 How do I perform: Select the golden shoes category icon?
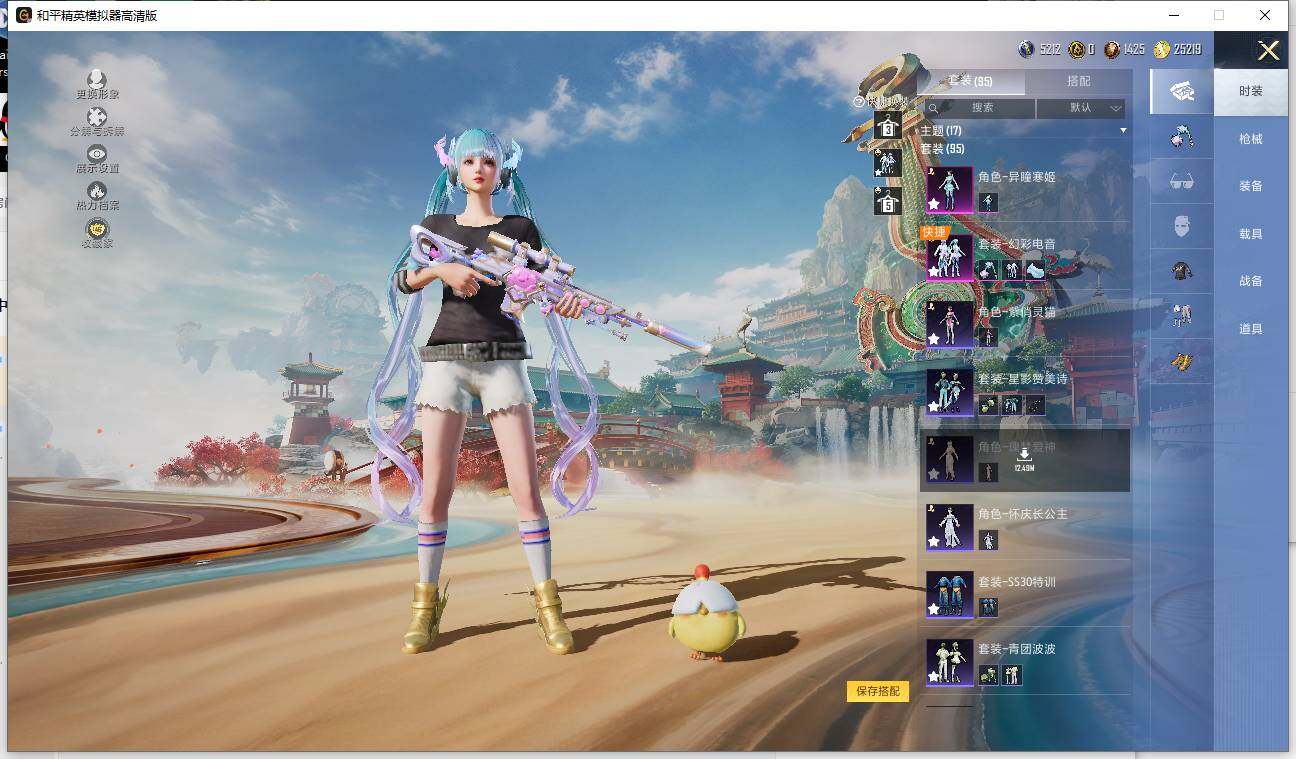coord(1182,363)
